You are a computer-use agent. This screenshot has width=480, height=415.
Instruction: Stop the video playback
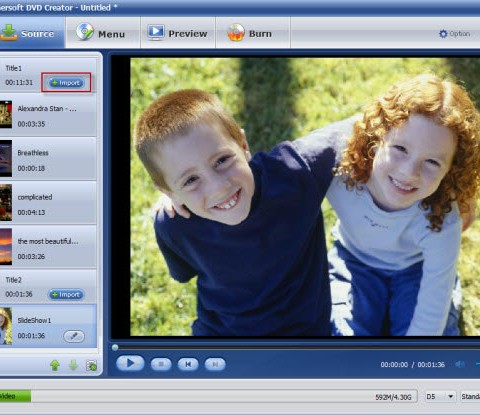(161, 364)
